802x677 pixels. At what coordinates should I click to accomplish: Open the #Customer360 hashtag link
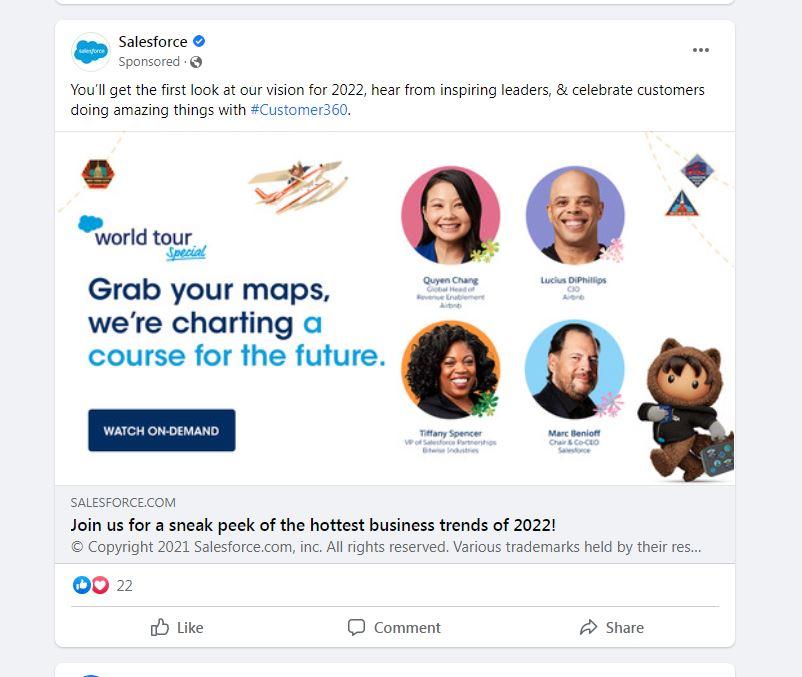[299, 110]
